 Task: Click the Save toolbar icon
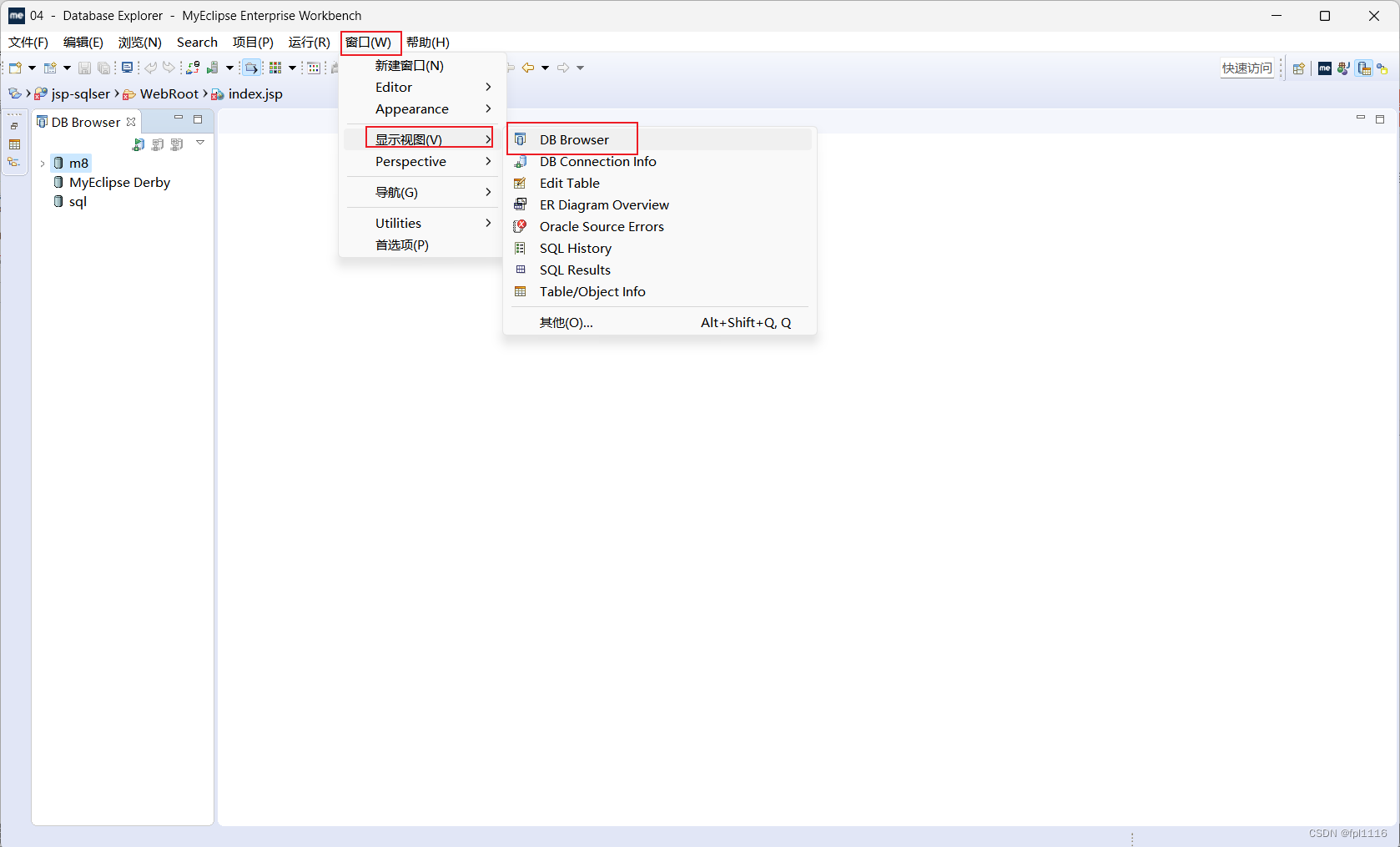pos(84,68)
